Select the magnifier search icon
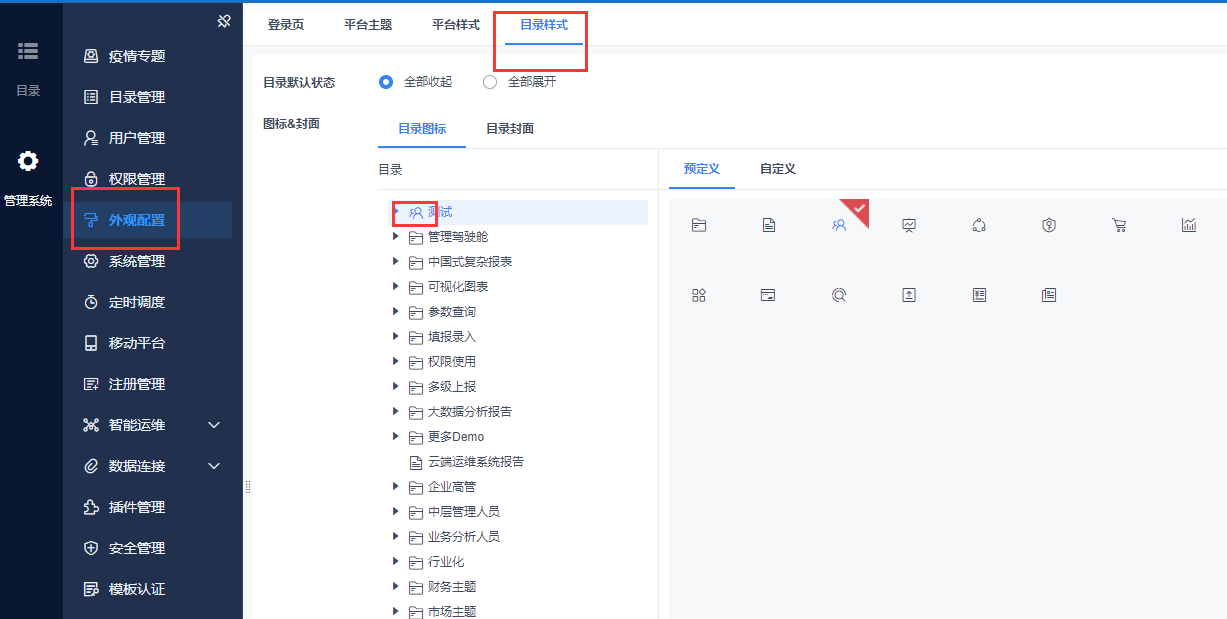 [839, 295]
